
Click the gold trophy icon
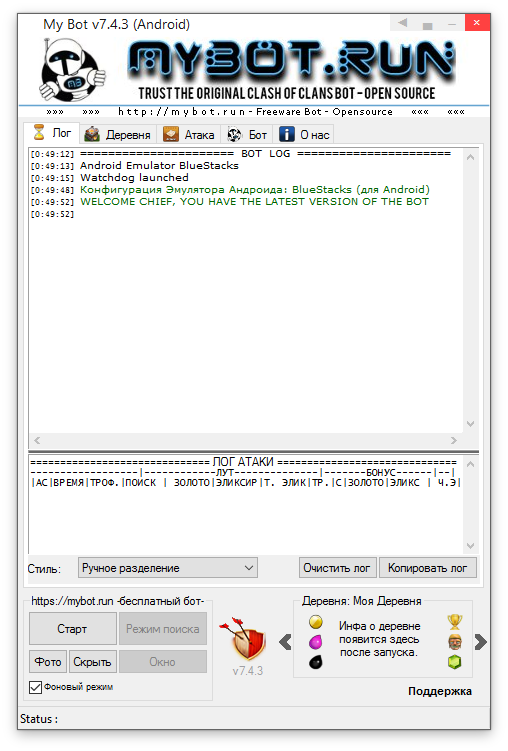click(x=454, y=622)
